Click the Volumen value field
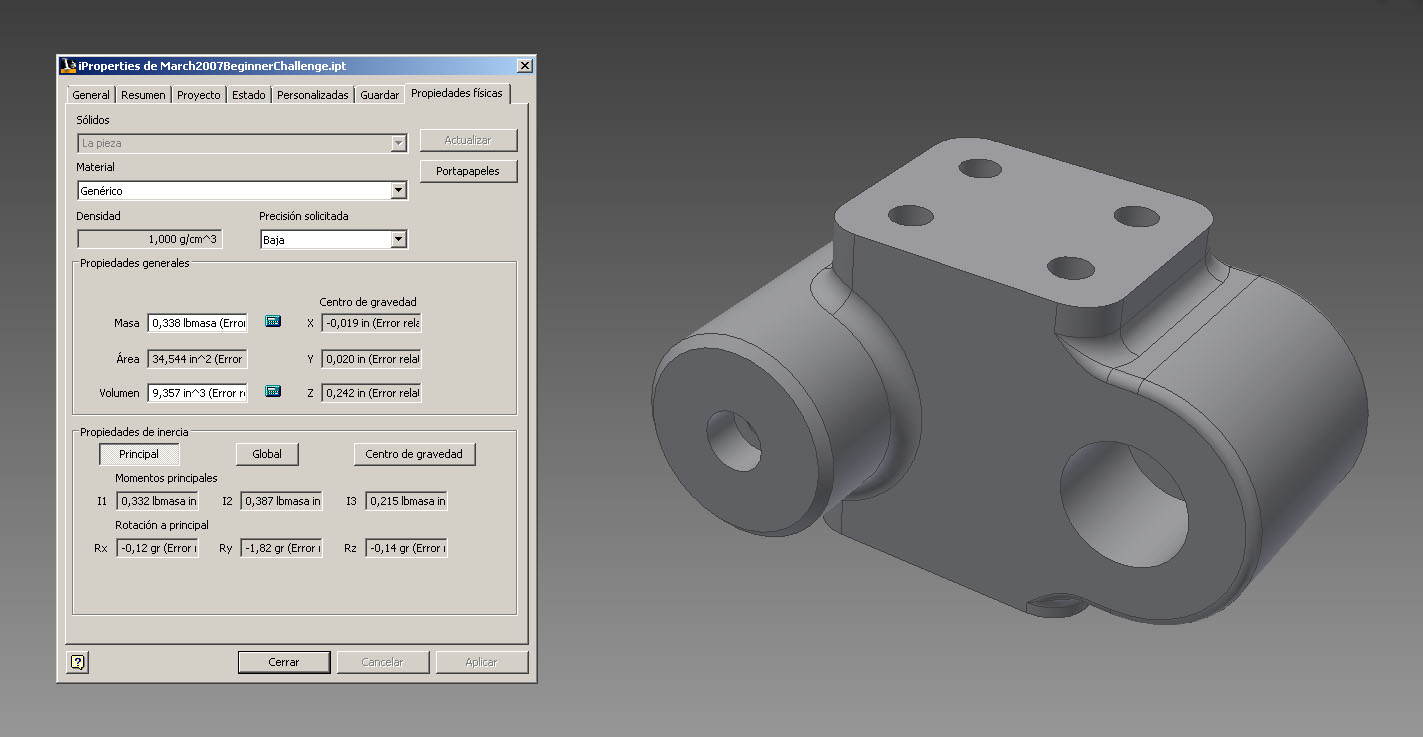Viewport: 1423px width, 737px height. coord(197,393)
